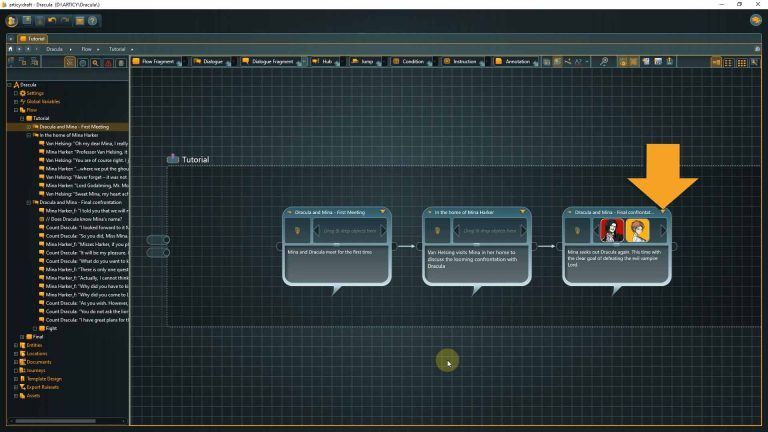Click the export up-arrow icon in flow toolbar
This screenshot has height=432, width=768.
pyautogui.click(x=670, y=62)
